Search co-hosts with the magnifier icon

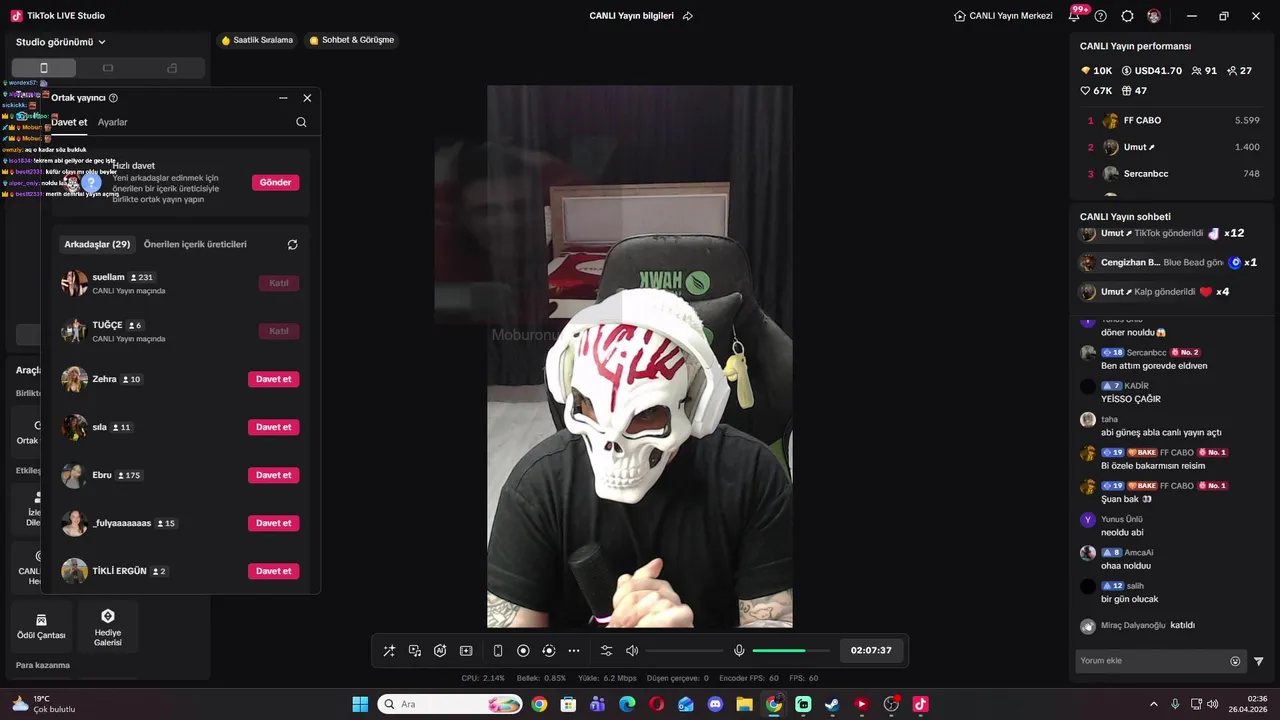coord(301,122)
